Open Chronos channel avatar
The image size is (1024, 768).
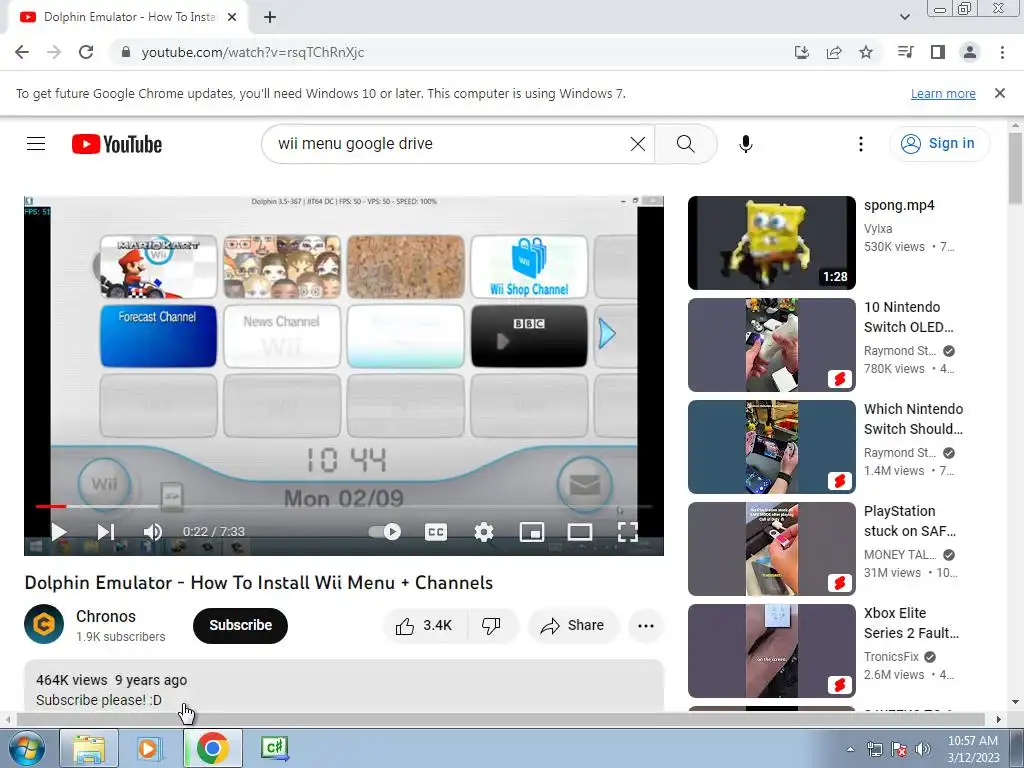tap(44, 624)
